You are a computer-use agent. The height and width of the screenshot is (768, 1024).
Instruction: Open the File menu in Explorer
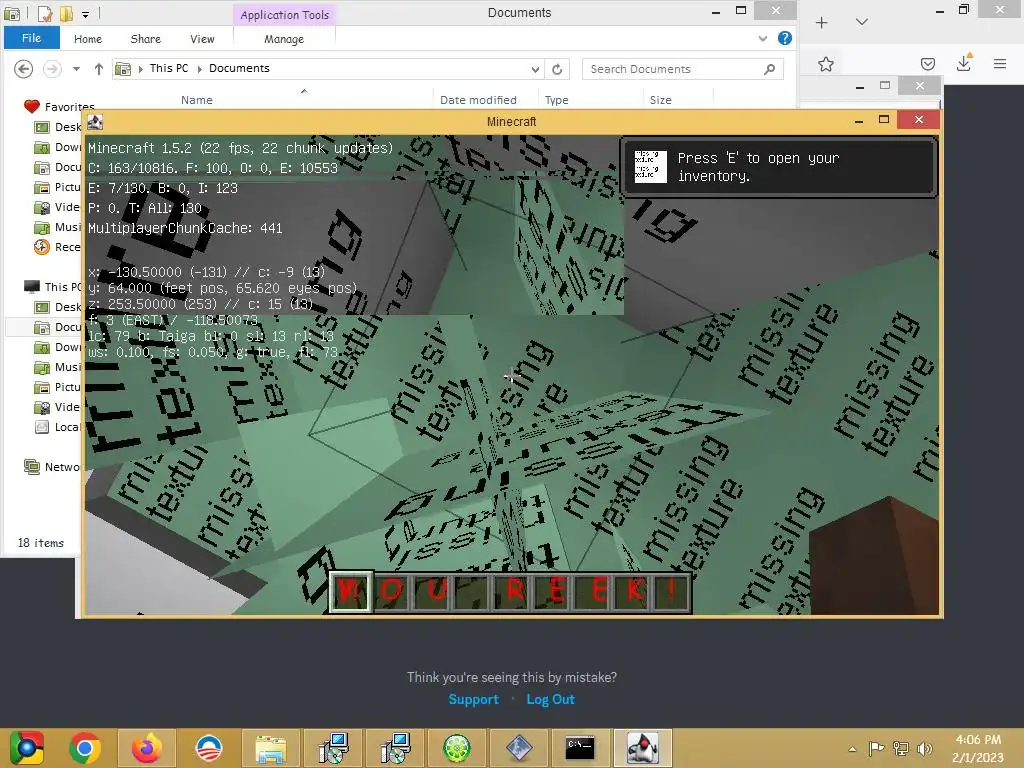point(31,38)
